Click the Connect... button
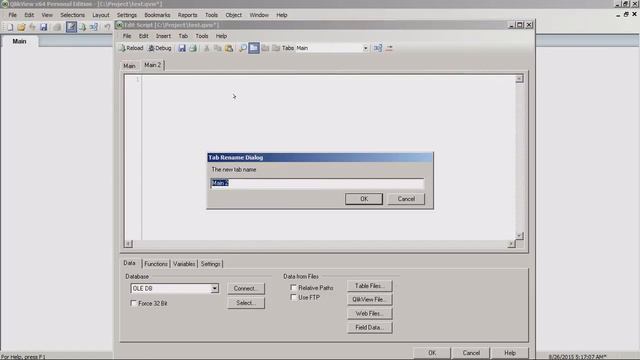This screenshot has width=640, height=360. click(x=246, y=289)
